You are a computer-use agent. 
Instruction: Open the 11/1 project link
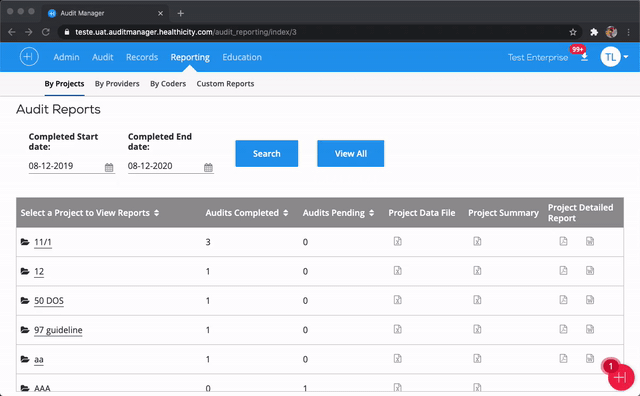[43, 242]
